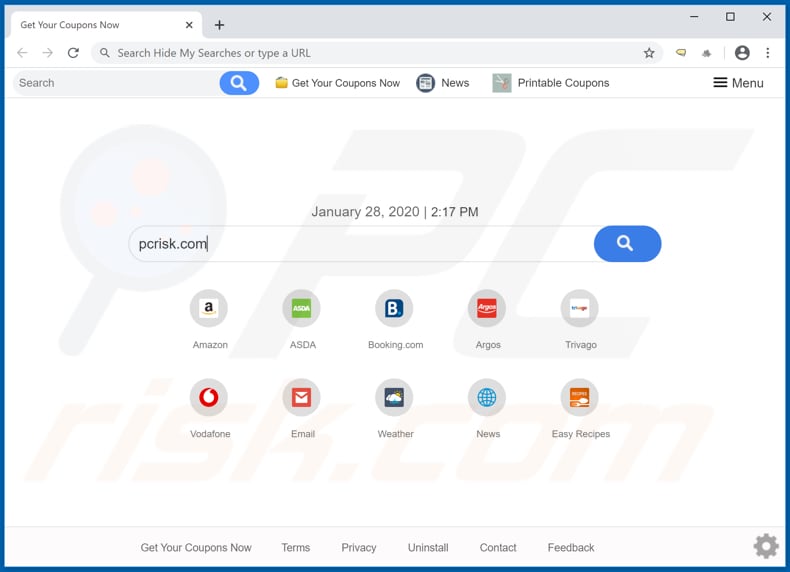Click the small blue toolbar search button
The width and height of the screenshot is (790, 572).
click(239, 83)
